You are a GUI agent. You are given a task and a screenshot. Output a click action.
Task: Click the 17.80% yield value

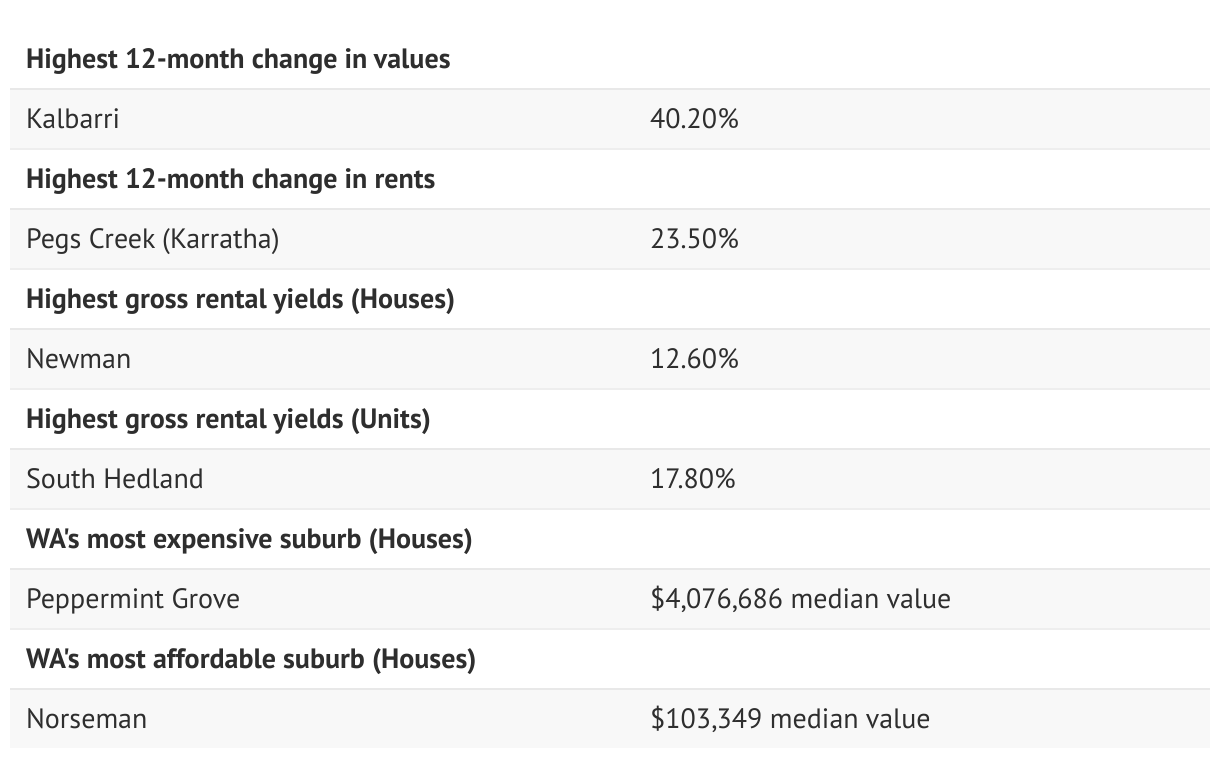693,479
